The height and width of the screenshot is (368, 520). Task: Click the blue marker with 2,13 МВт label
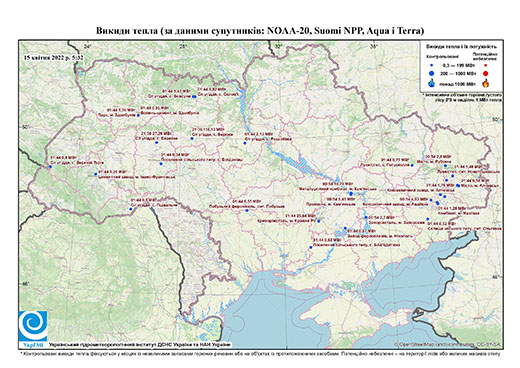click(x=245, y=143)
